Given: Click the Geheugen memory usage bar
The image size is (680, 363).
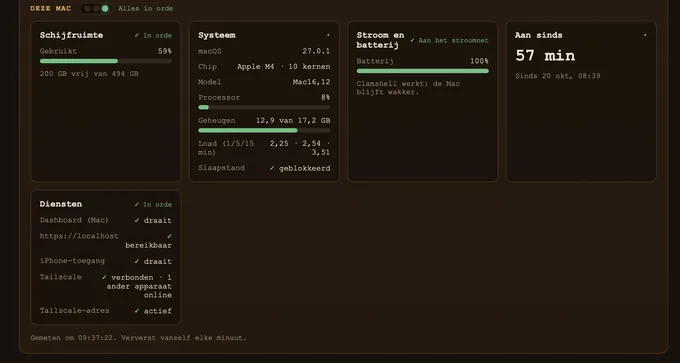Looking at the screenshot, I should 264,130.
